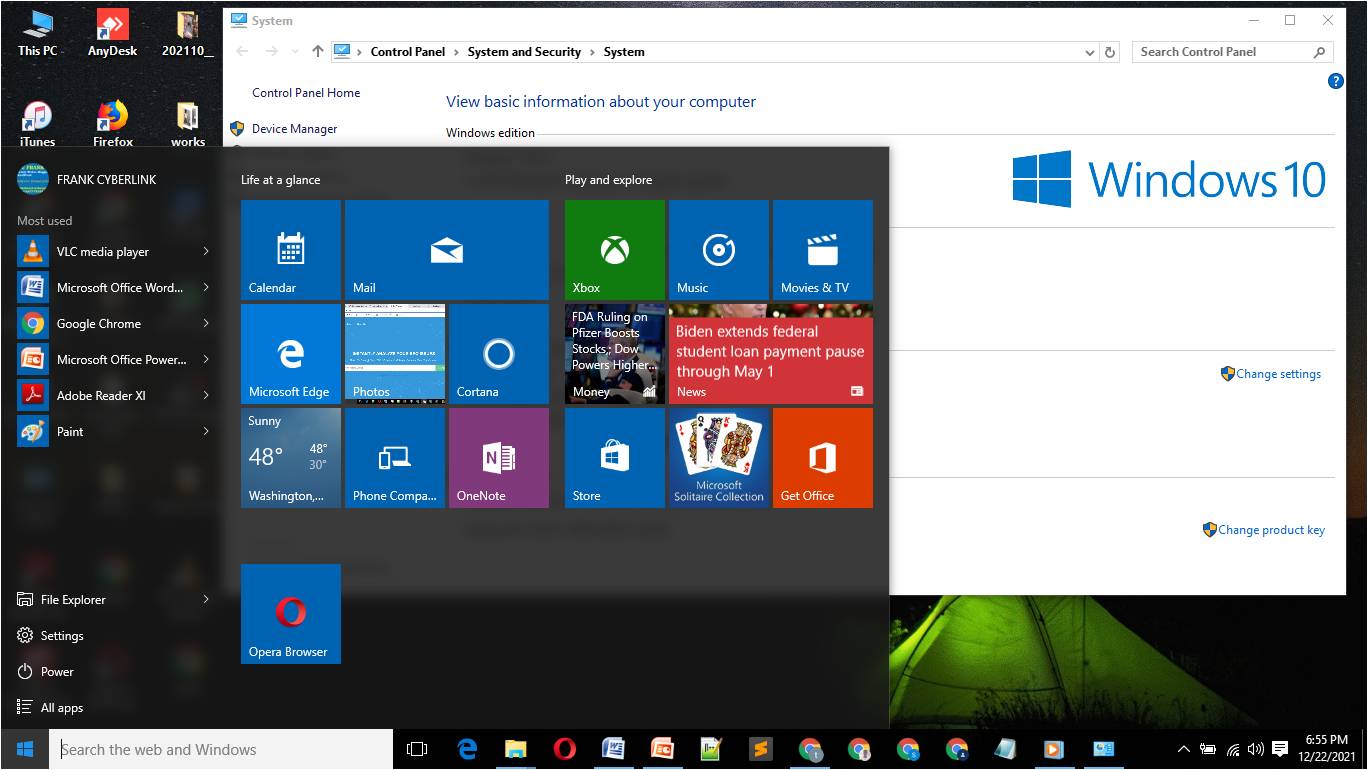Open Power options in Start menu
Screen dimensions: 1368x770
coord(57,672)
